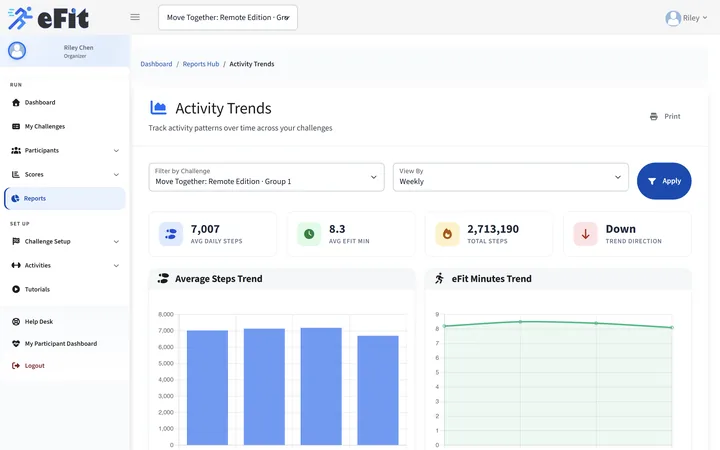Click the second point on eFit minutes line
This screenshot has height=450, width=720.
click(520, 322)
